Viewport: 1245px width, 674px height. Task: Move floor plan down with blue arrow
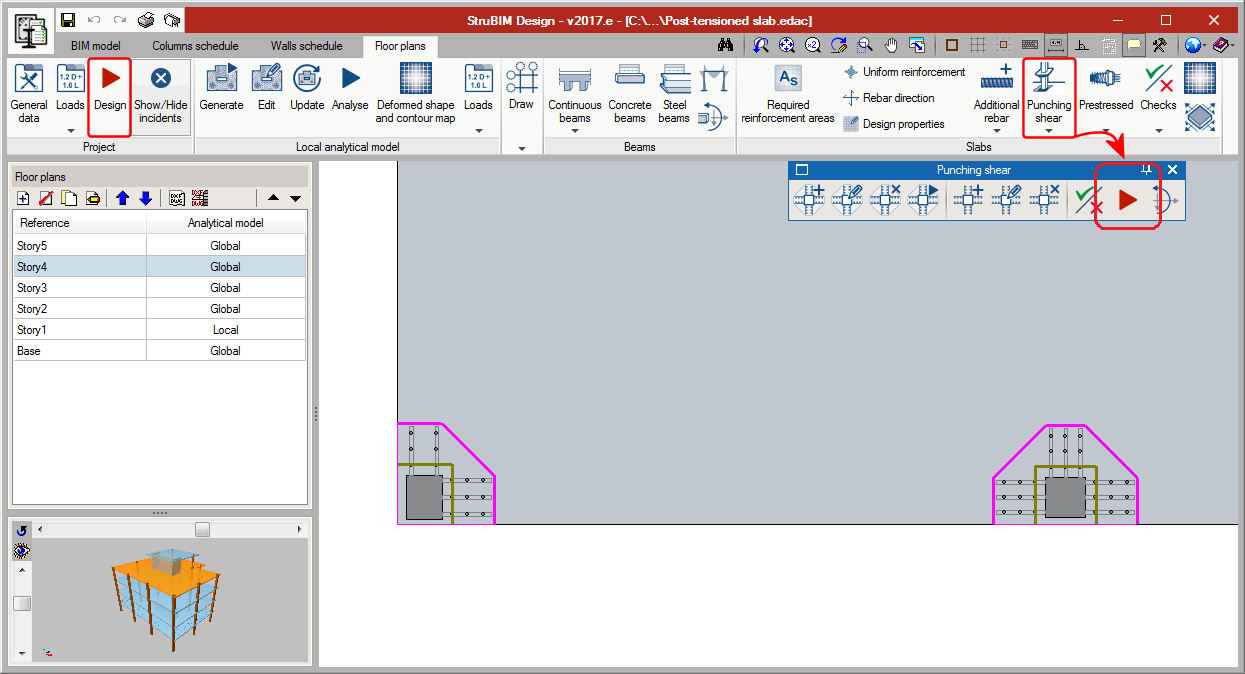146,198
